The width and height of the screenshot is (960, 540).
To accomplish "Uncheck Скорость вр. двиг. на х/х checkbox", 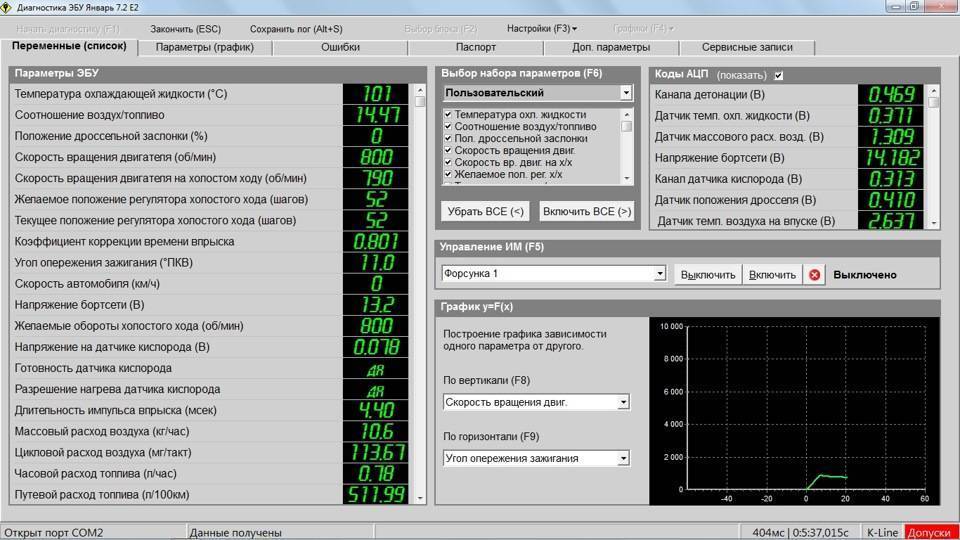I will coord(448,162).
